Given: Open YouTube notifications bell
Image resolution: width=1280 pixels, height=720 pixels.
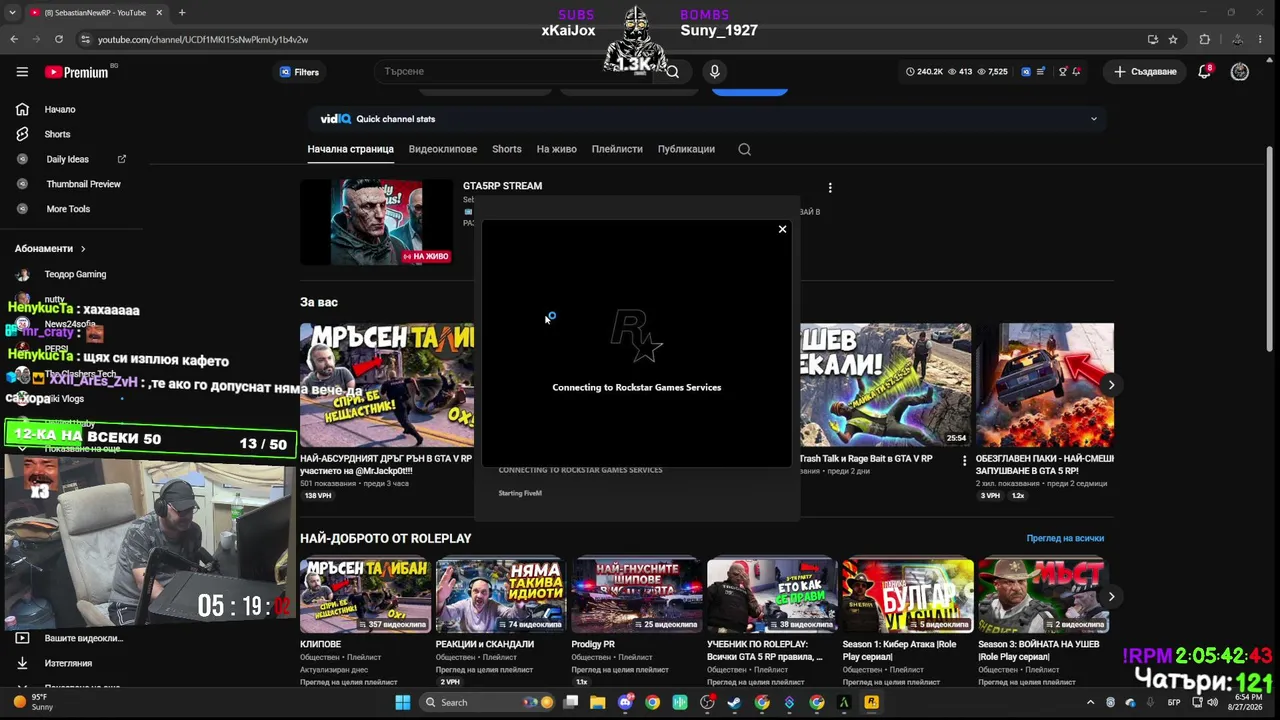Looking at the screenshot, I should coord(1205,72).
